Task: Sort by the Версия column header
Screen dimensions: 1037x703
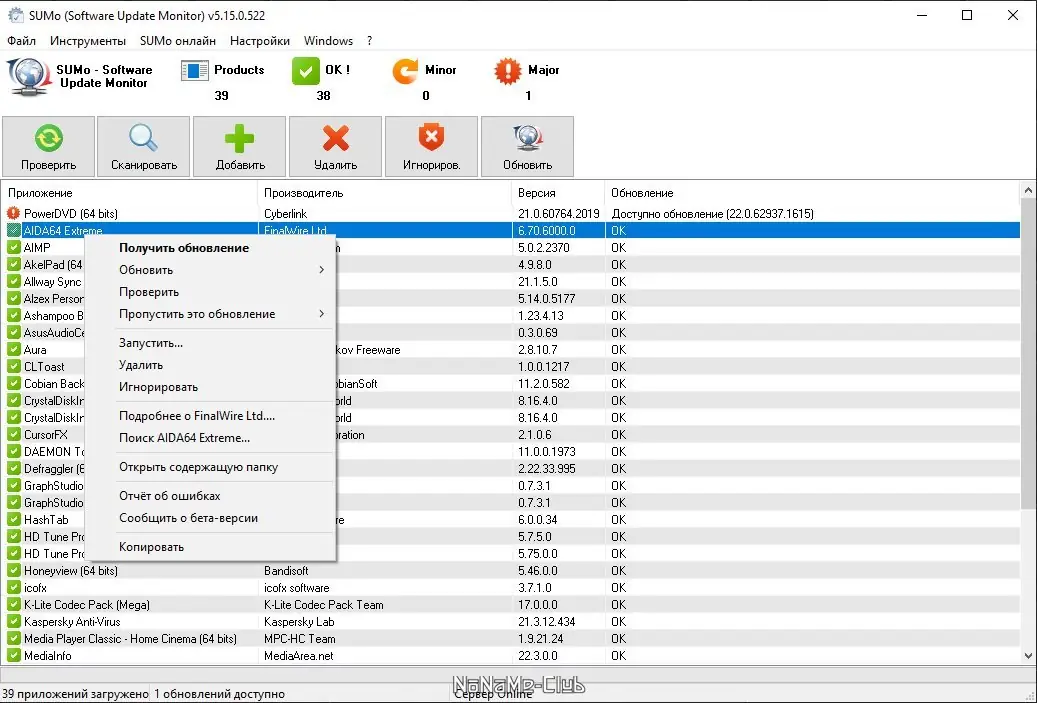Action: (558, 193)
